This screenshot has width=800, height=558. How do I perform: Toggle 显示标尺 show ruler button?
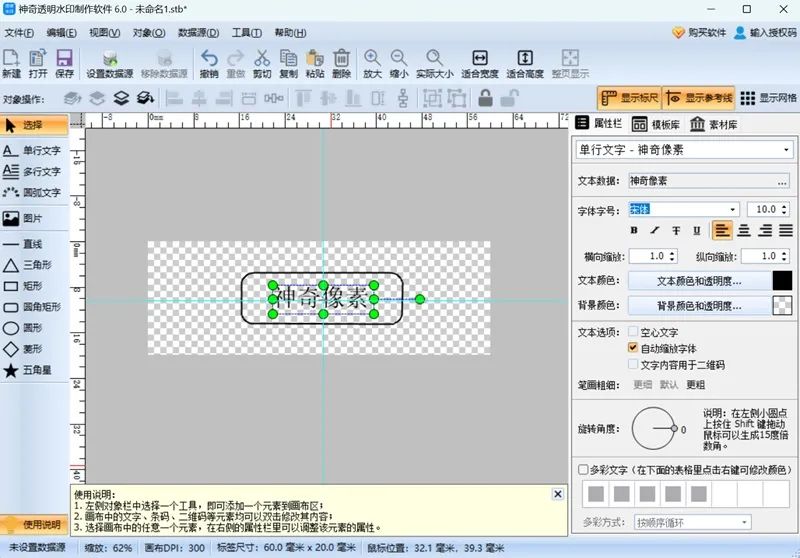[630, 98]
